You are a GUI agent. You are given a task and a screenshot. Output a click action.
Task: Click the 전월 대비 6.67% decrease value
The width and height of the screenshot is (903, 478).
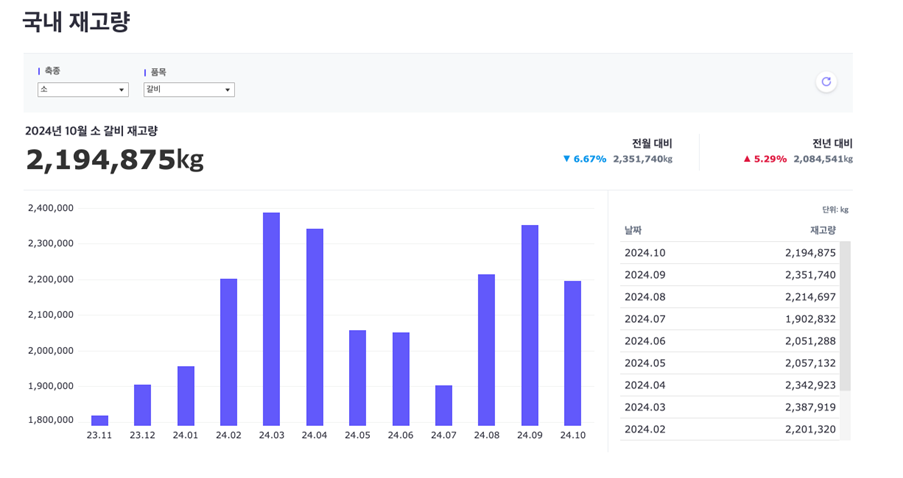pyautogui.click(x=584, y=159)
